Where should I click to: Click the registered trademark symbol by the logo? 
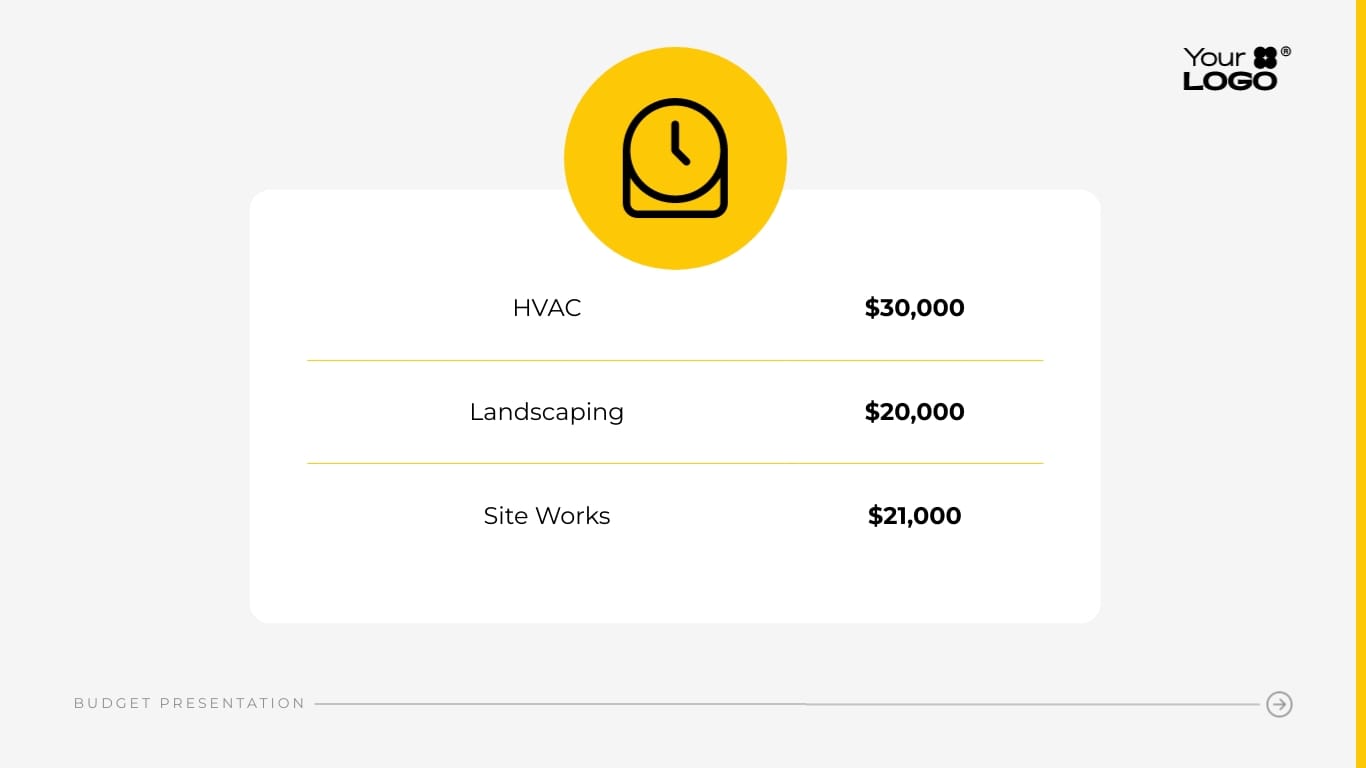(x=1286, y=51)
